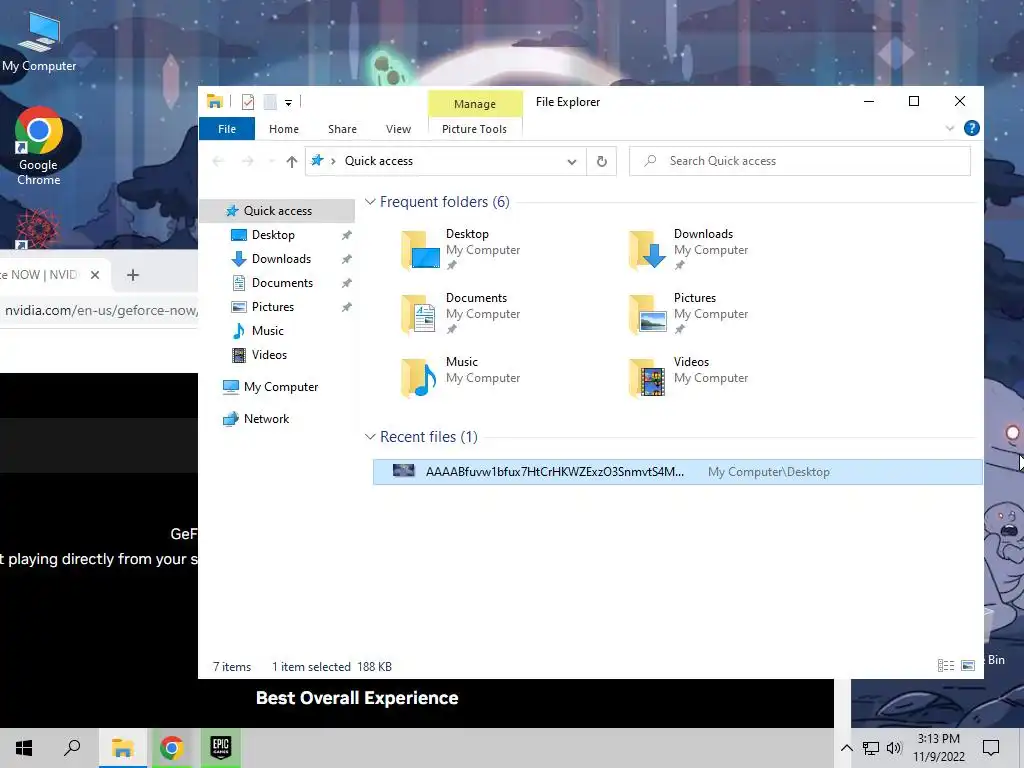Click the Manage contextual tab
Image resolution: width=1024 pixels, height=768 pixels.
tap(475, 104)
